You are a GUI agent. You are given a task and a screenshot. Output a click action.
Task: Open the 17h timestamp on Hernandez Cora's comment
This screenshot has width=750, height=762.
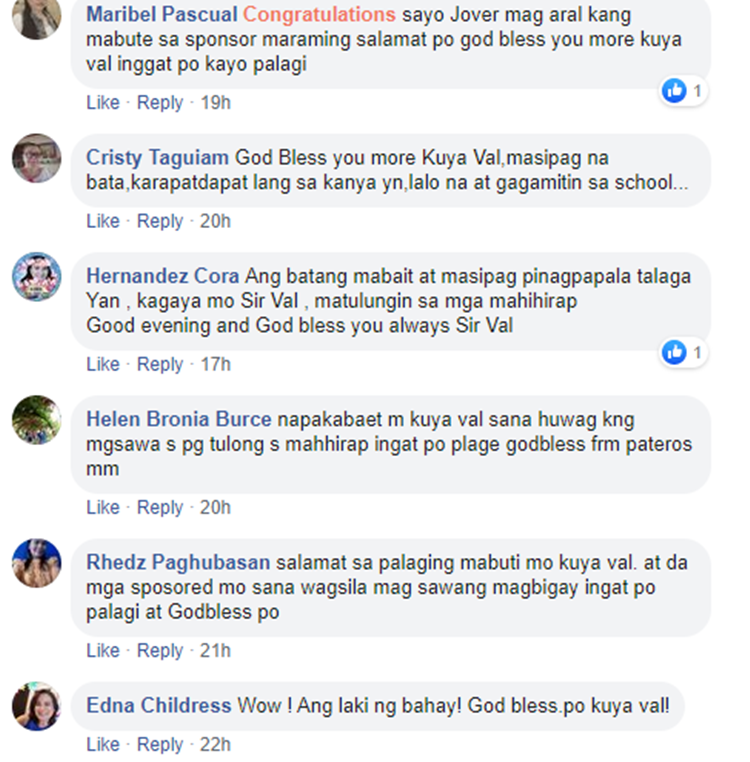[x=215, y=364]
